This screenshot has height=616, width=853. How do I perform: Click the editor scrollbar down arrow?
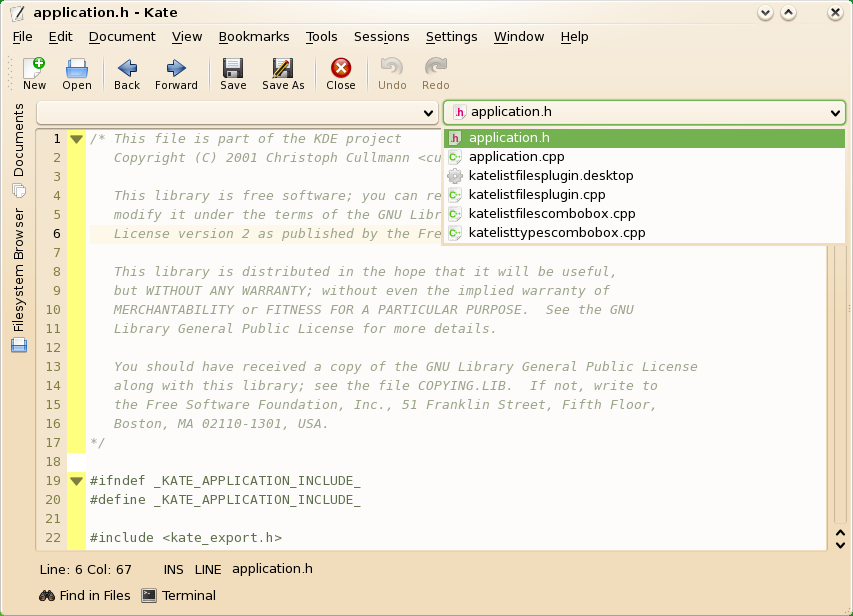[x=840, y=545]
